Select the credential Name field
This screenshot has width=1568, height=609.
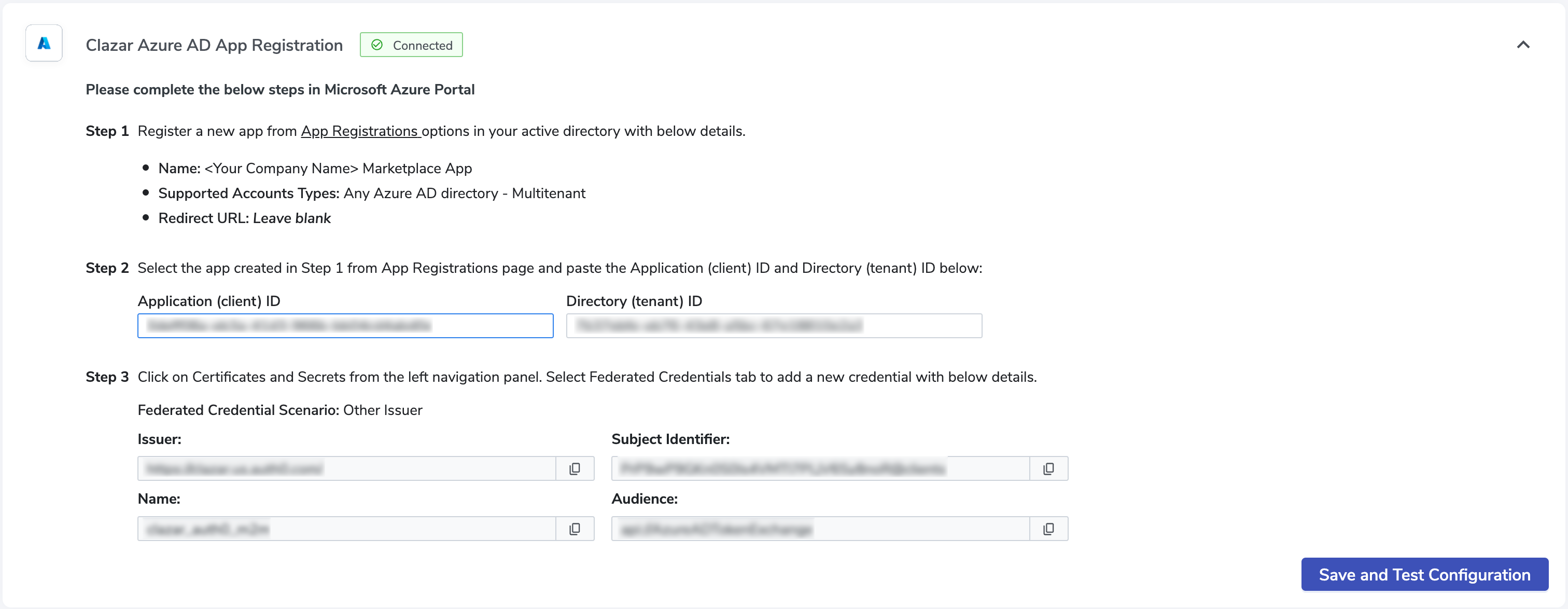pyautogui.click(x=346, y=529)
